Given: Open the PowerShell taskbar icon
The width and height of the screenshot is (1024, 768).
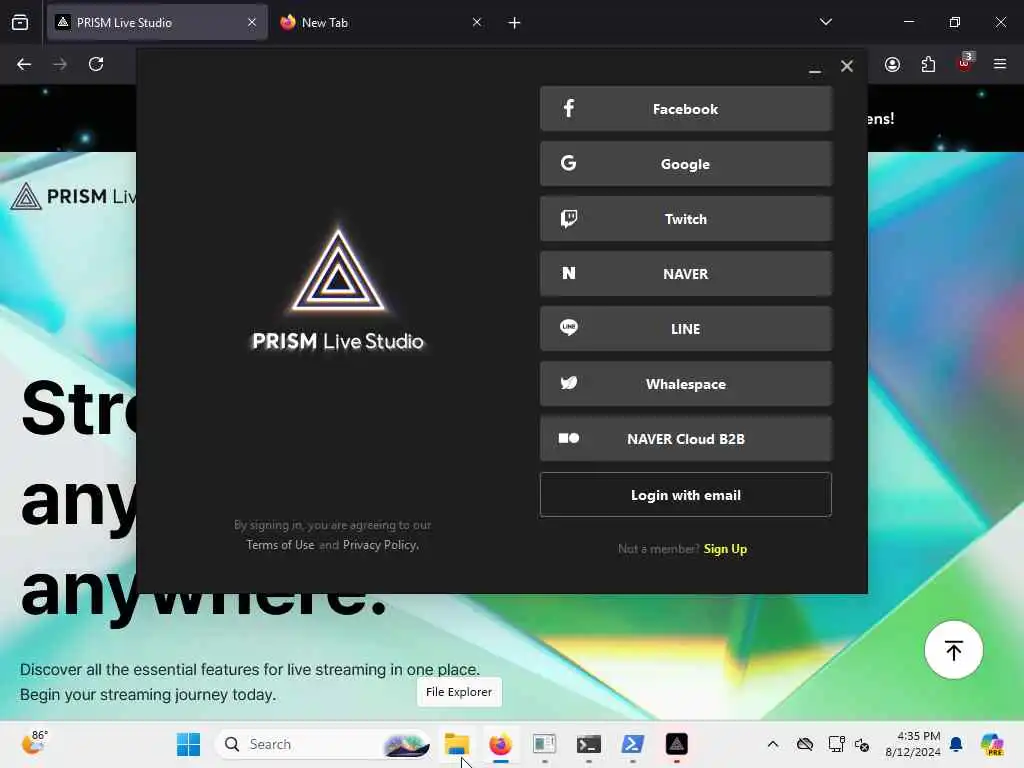Looking at the screenshot, I should click(632, 744).
